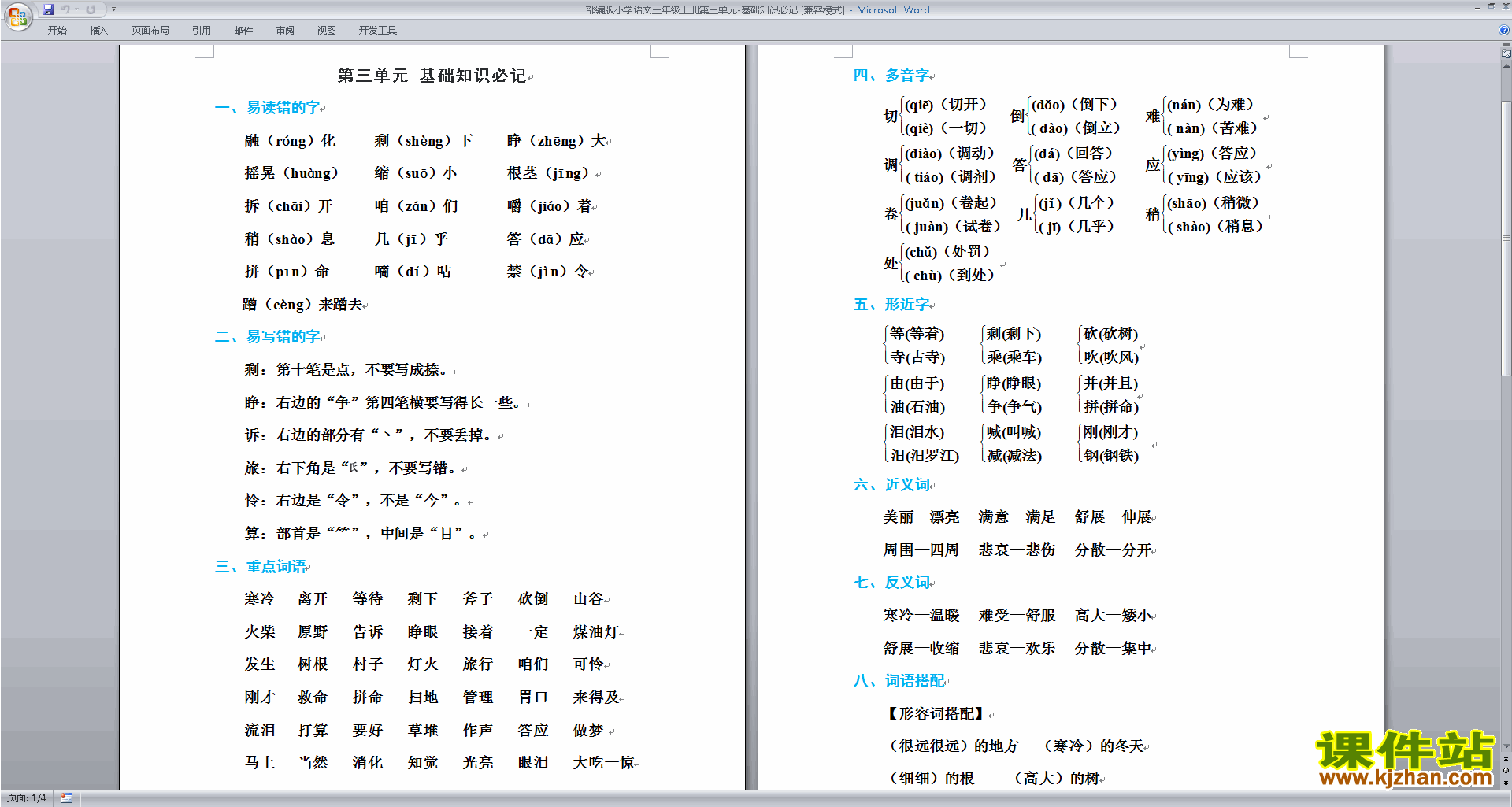Image resolution: width=1512 pixels, height=807 pixels.
Task: Open Word Help question mark icon
Action: click(x=1504, y=31)
